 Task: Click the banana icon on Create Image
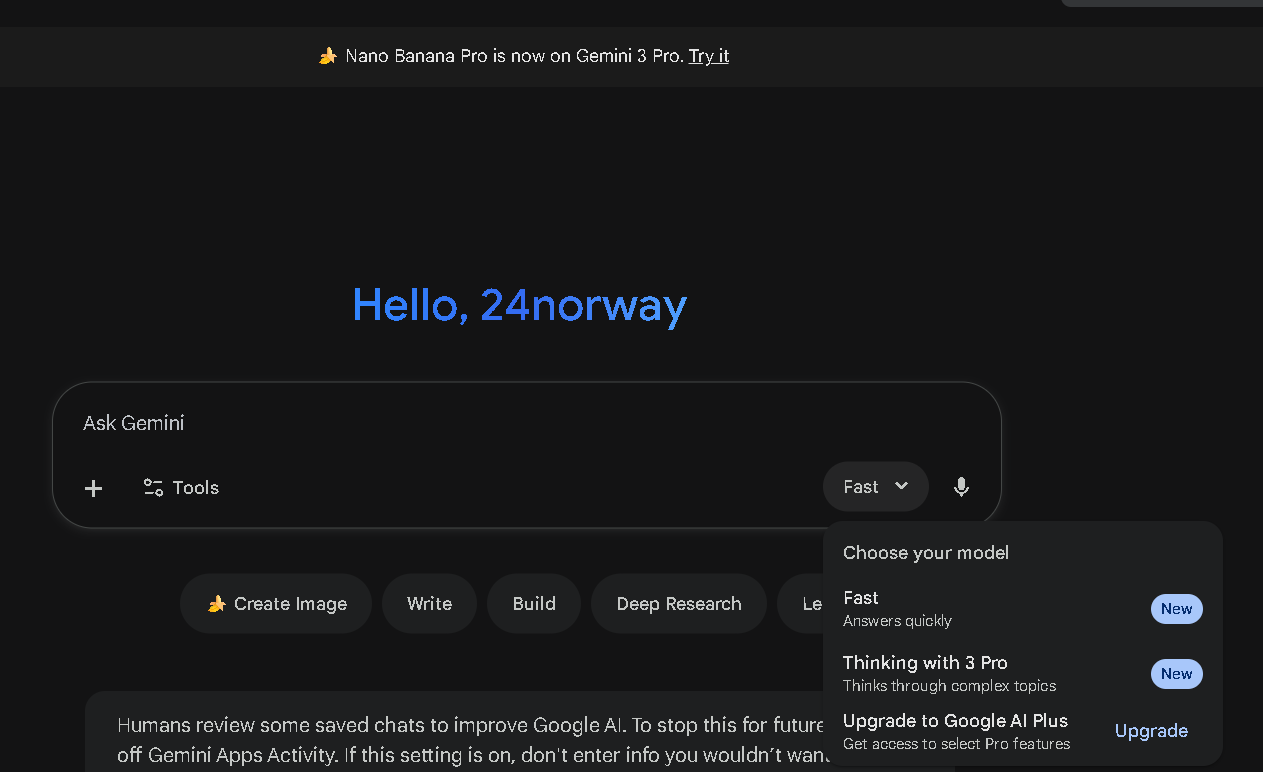coord(216,604)
